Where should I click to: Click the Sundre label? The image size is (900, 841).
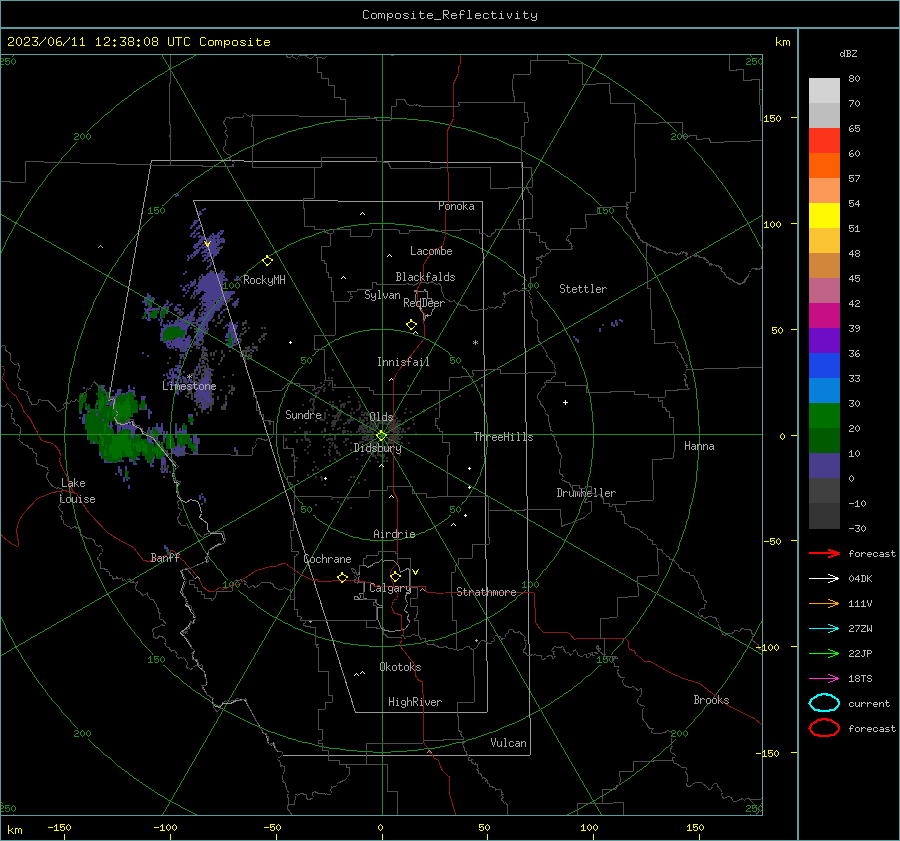click(x=303, y=414)
